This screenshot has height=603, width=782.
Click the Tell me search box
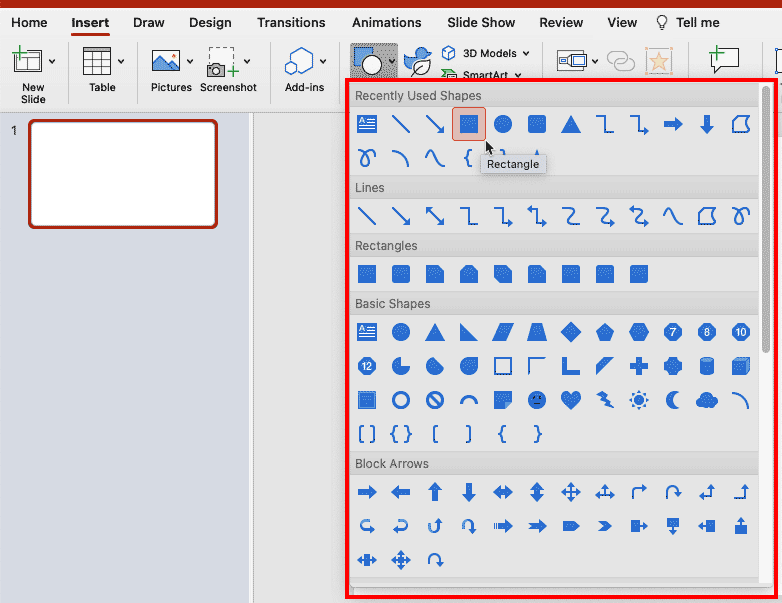coord(688,22)
